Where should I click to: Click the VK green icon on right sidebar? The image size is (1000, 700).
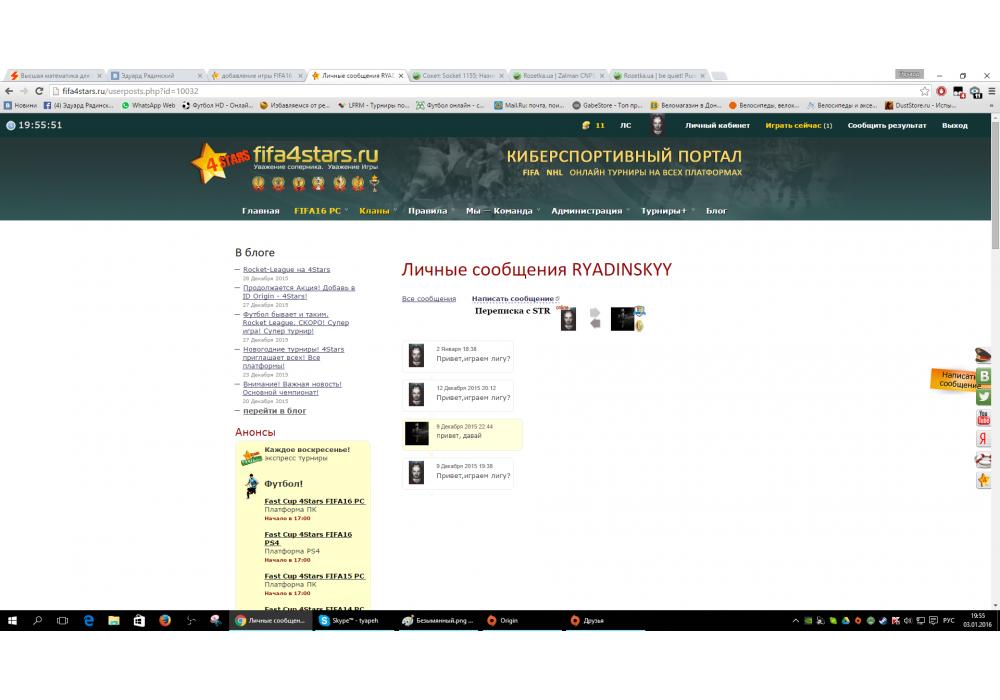point(984,376)
